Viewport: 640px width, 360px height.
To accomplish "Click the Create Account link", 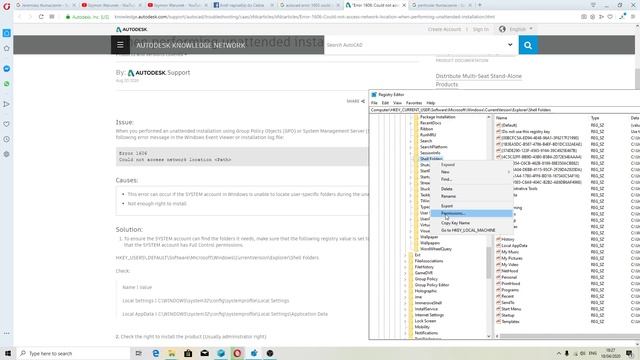I will pyautogui.click(x=444, y=29).
